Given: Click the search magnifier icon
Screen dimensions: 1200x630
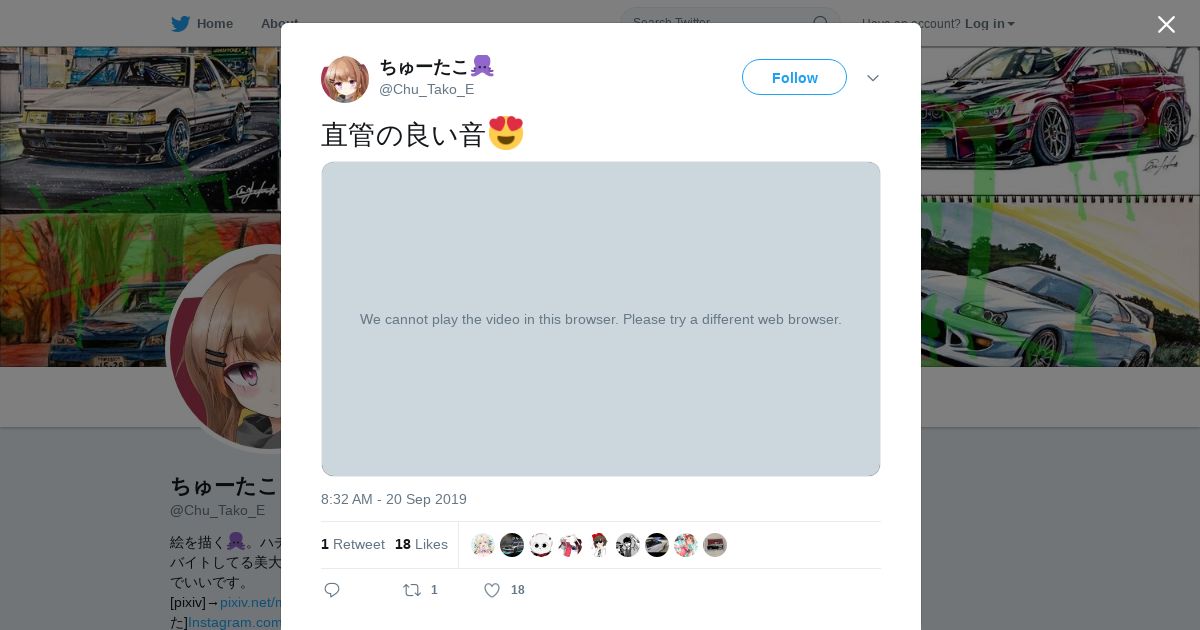Looking at the screenshot, I should 821,22.
